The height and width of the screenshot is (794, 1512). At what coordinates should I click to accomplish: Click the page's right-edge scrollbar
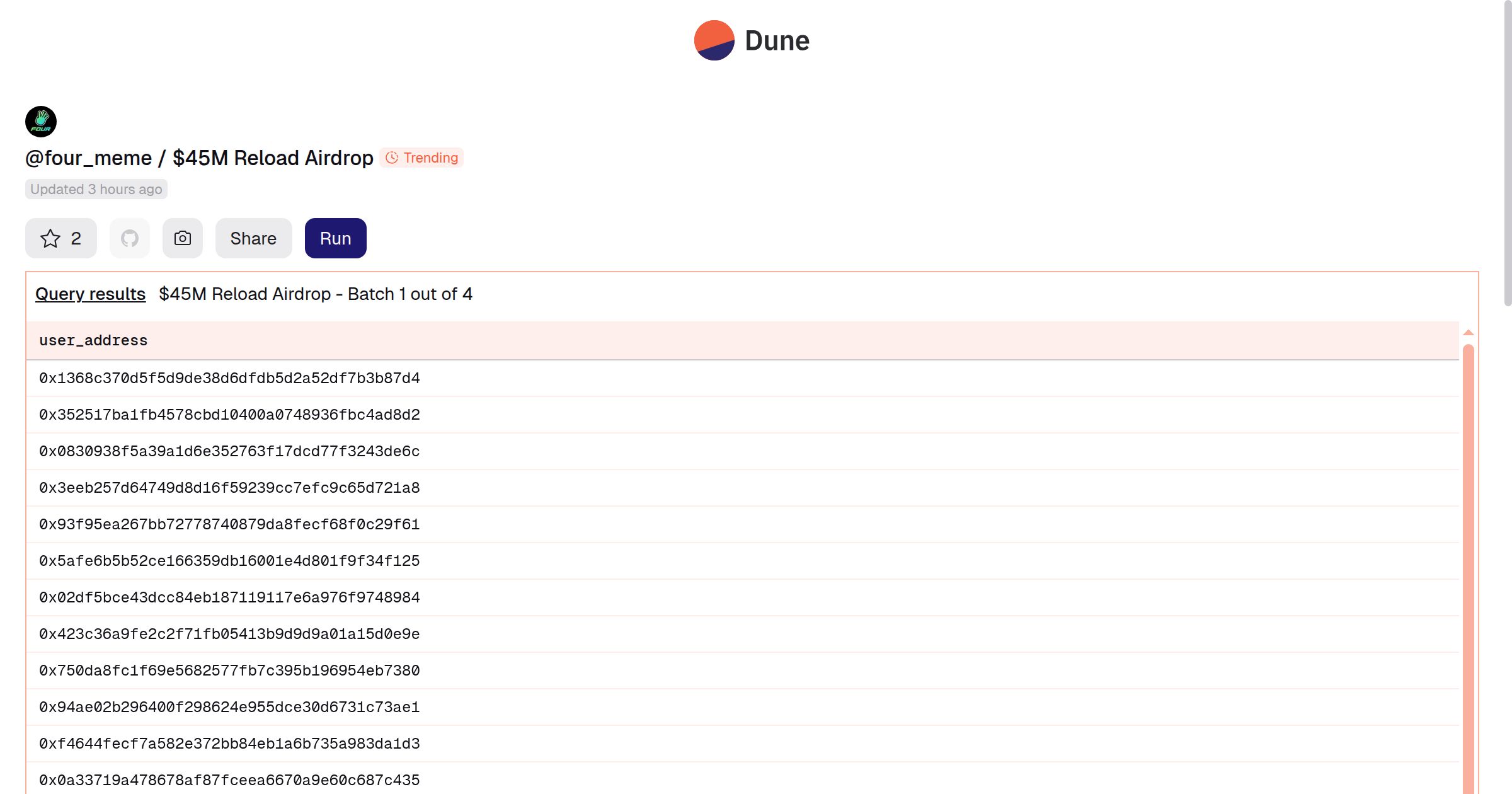coord(1507,151)
